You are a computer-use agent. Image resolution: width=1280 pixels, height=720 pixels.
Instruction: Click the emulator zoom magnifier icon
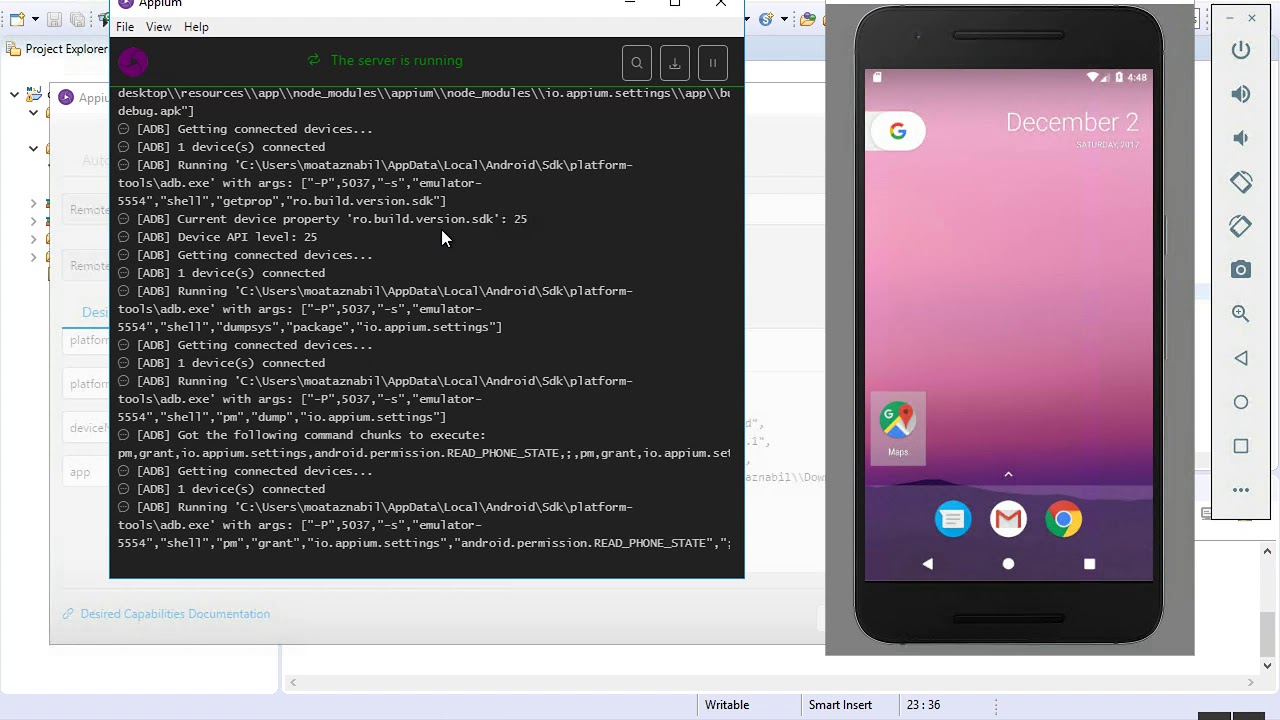1241,314
